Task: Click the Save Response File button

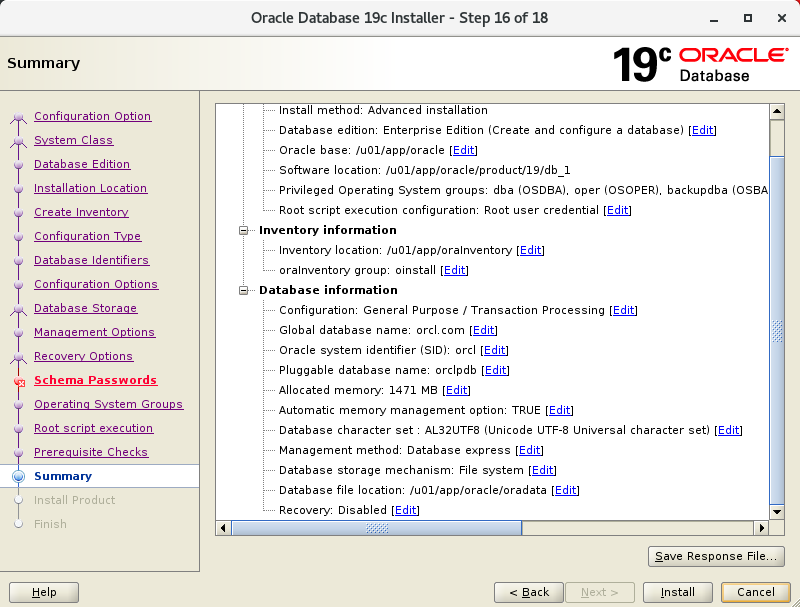Action: tap(716, 556)
